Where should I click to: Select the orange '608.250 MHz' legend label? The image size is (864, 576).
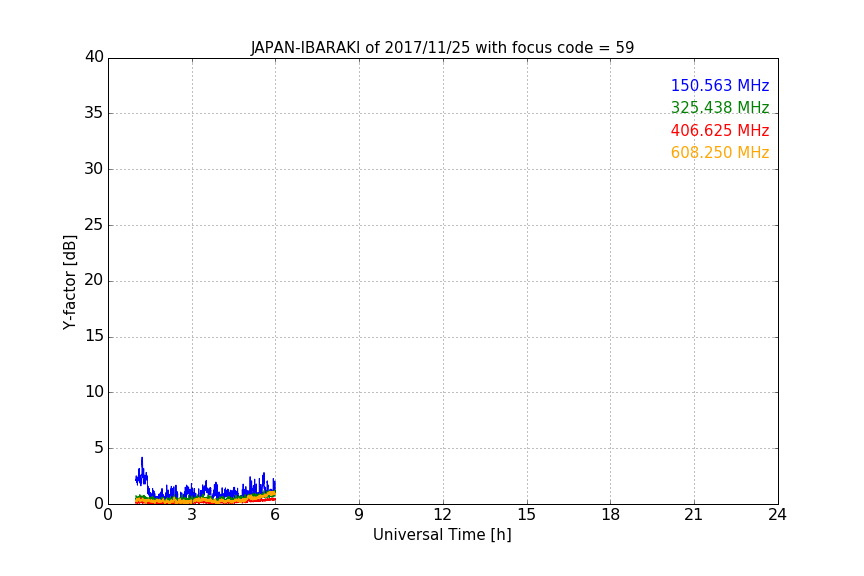point(720,153)
